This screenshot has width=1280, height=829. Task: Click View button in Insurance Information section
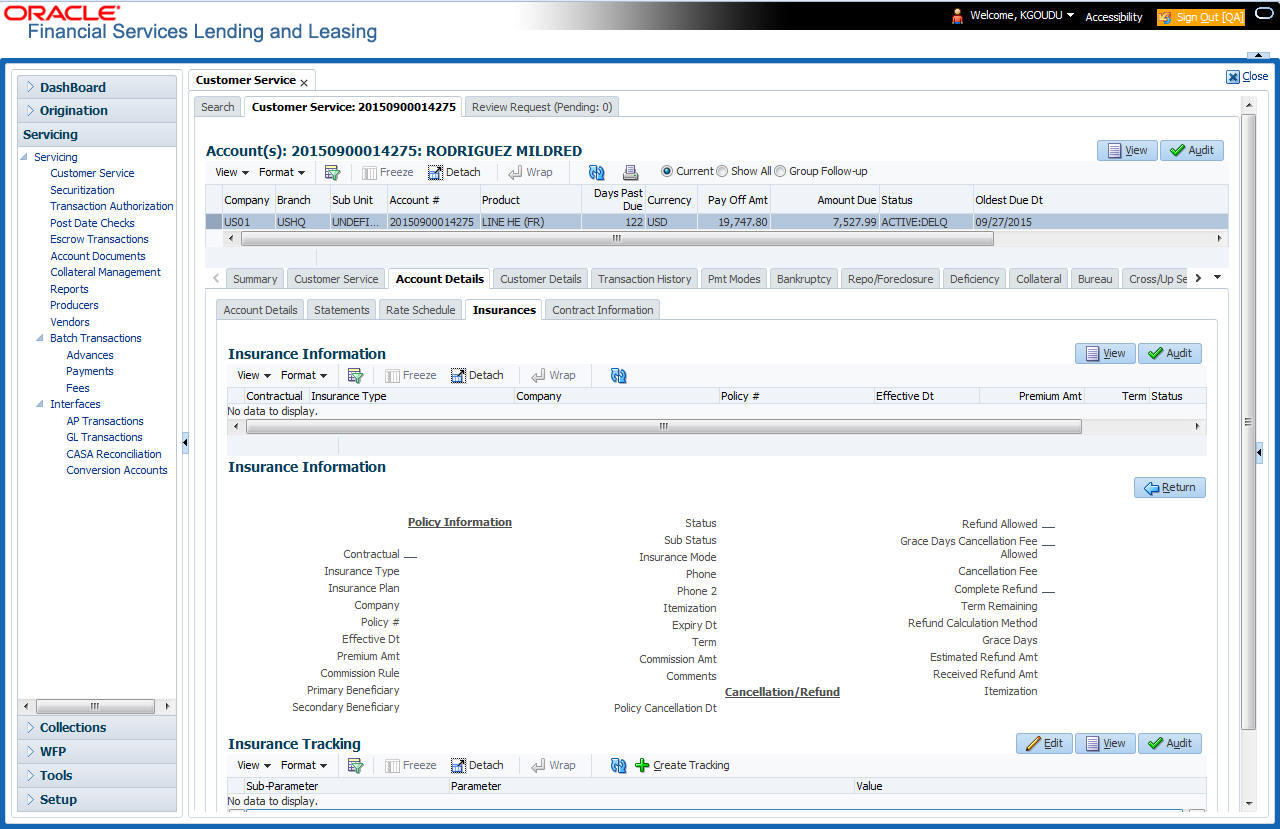click(1105, 353)
